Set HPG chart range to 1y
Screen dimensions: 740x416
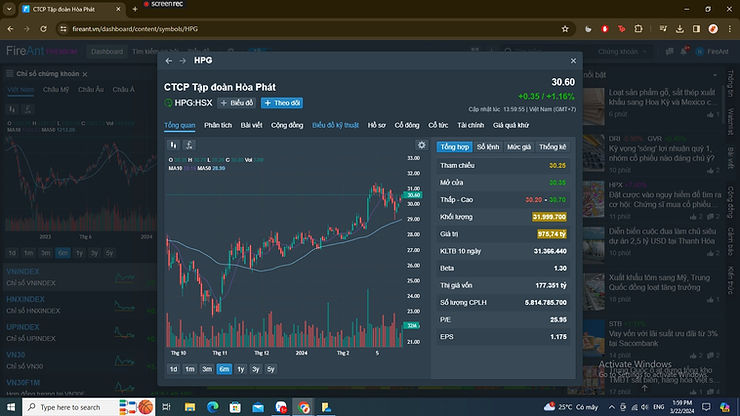(241, 369)
